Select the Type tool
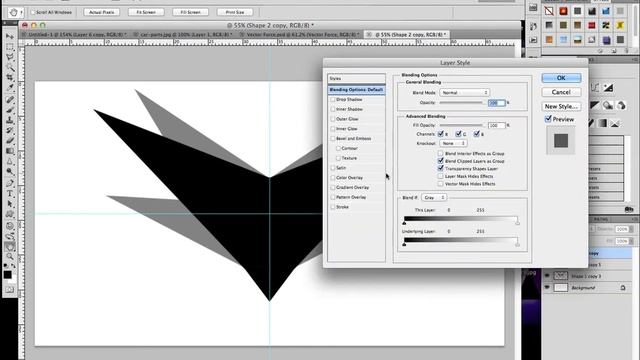This screenshot has width=640, height=360. point(10,194)
